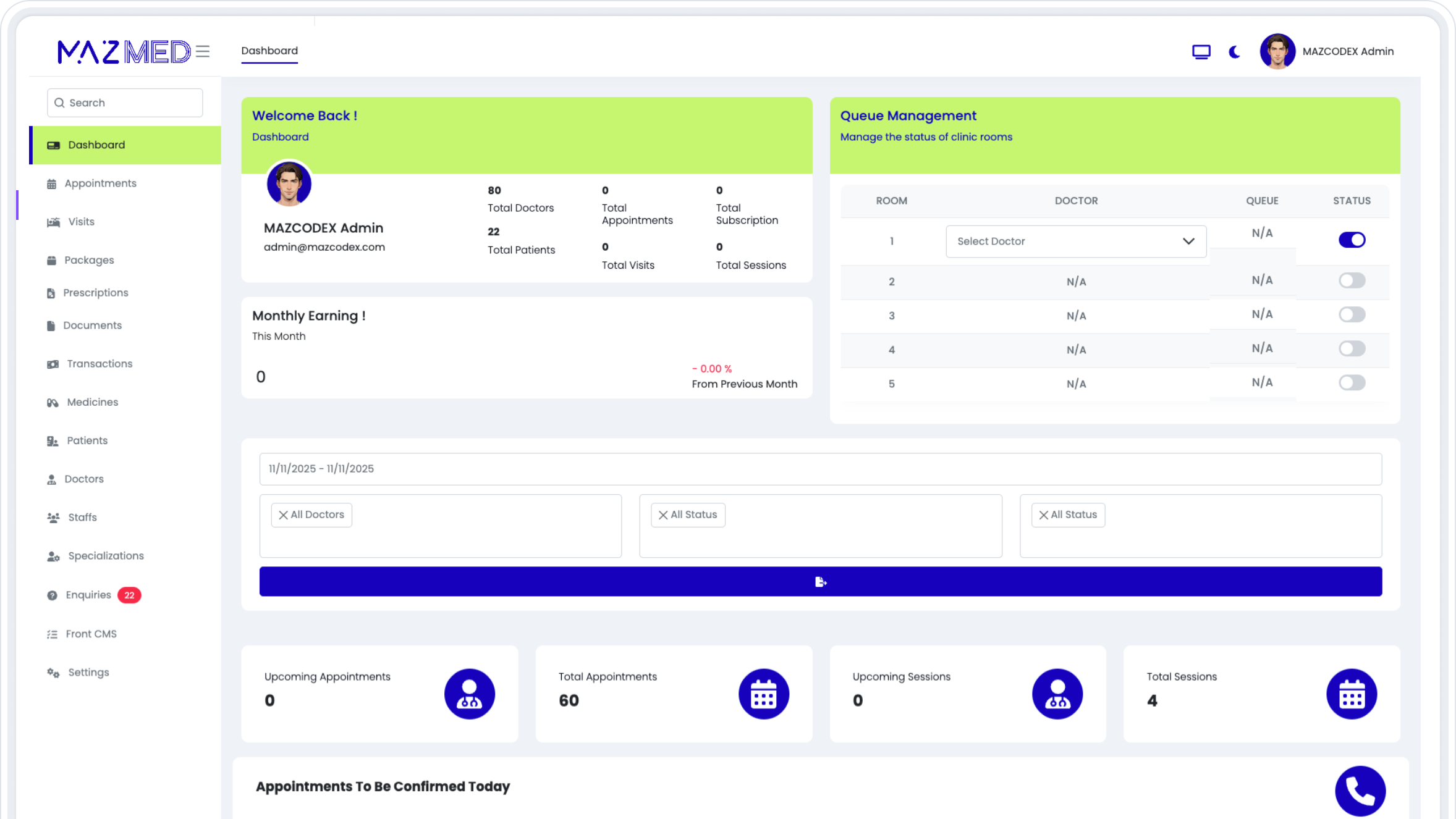
Task: Click Total Appointments calendar icon
Action: pos(763,694)
